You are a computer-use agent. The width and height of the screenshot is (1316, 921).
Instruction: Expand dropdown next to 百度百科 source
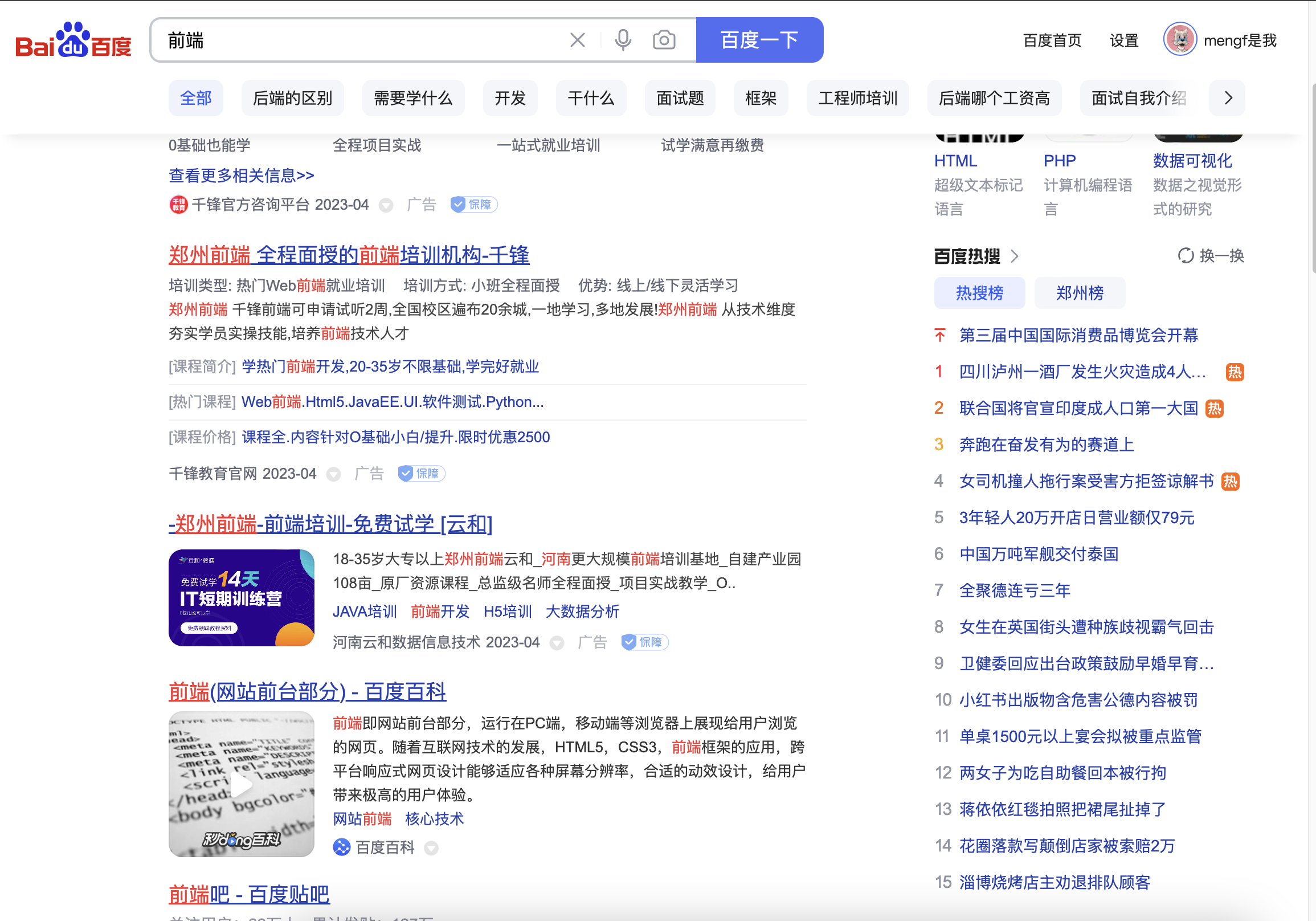(x=431, y=848)
